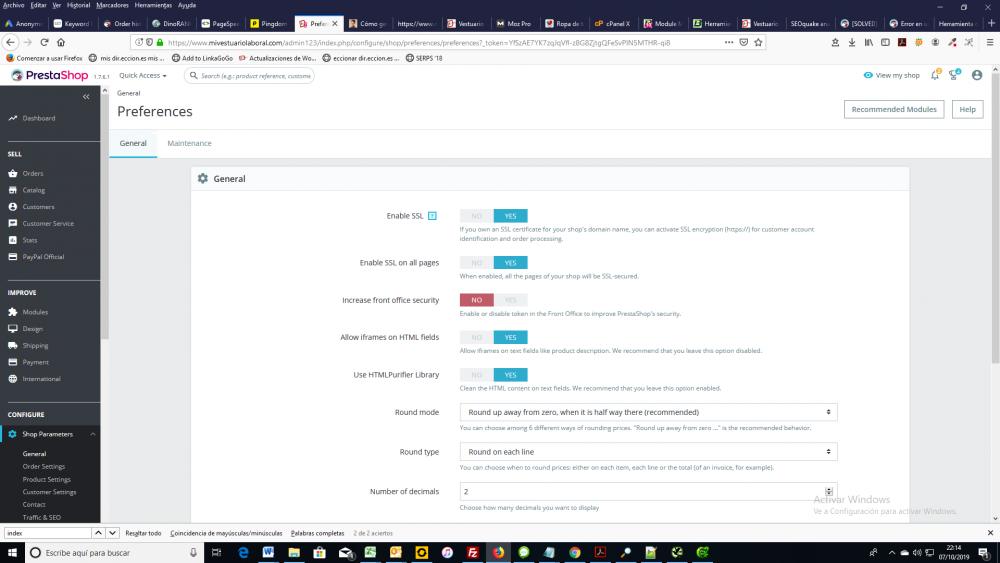Open Windows Start menu
The image size is (1000, 563).
click(x=12, y=552)
